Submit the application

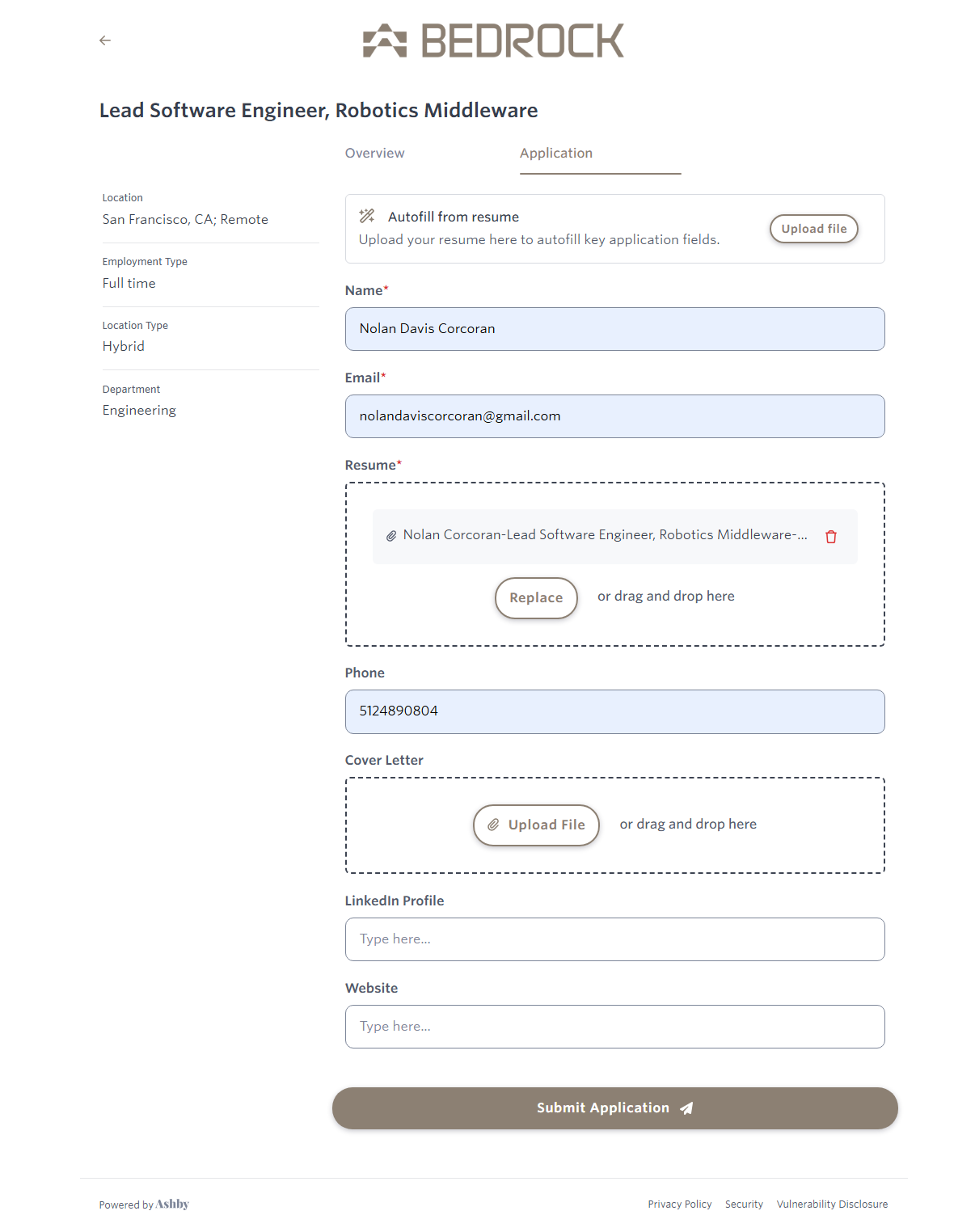coord(614,1108)
